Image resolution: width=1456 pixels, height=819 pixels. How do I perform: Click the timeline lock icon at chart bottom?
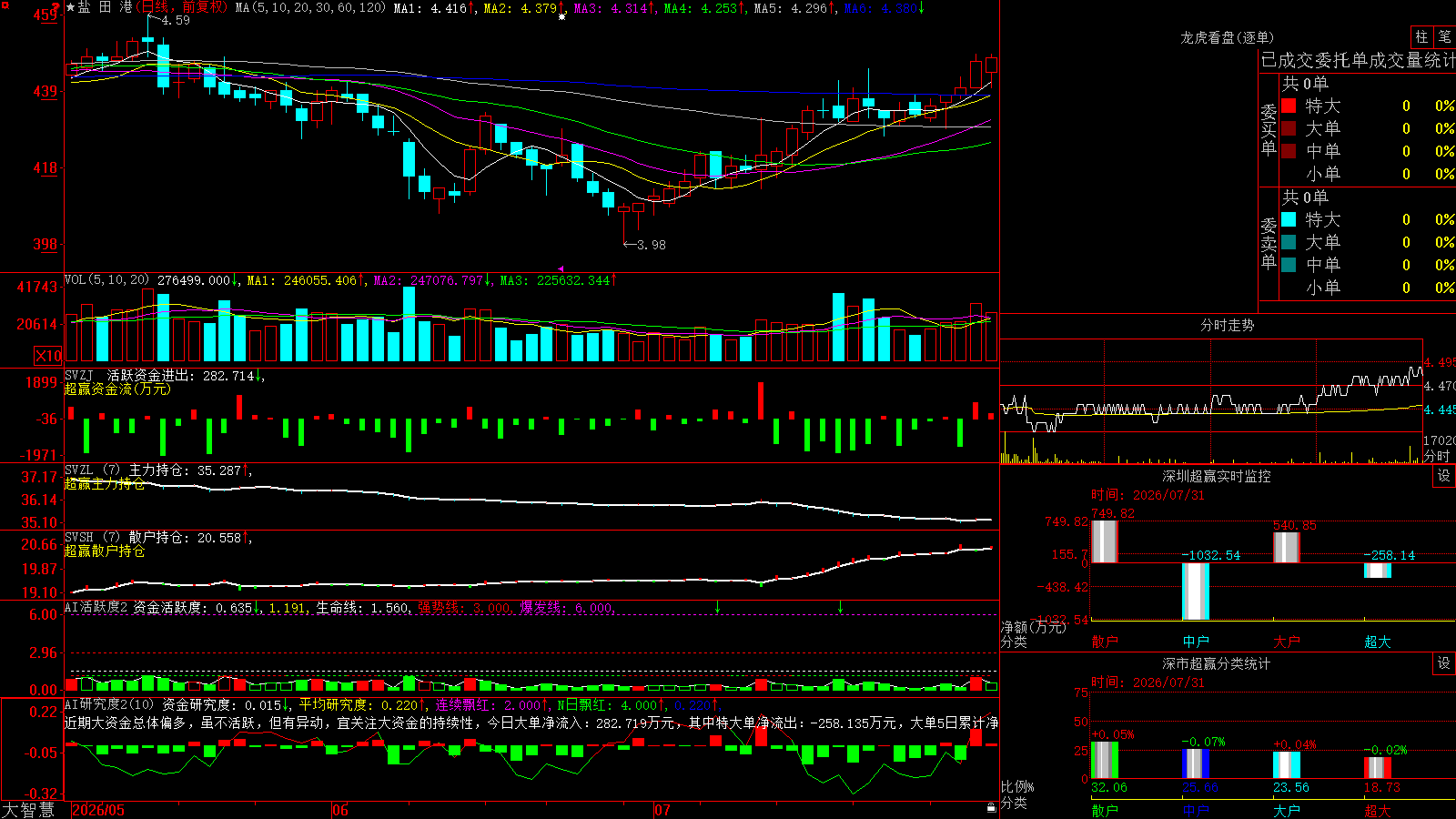(991, 808)
